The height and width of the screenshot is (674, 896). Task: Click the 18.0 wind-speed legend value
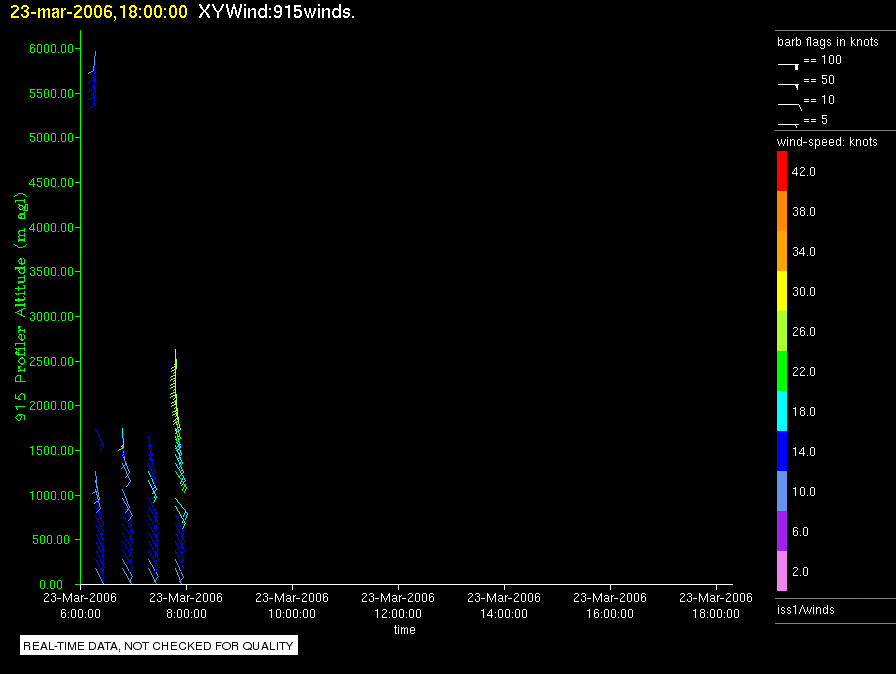(x=803, y=412)
